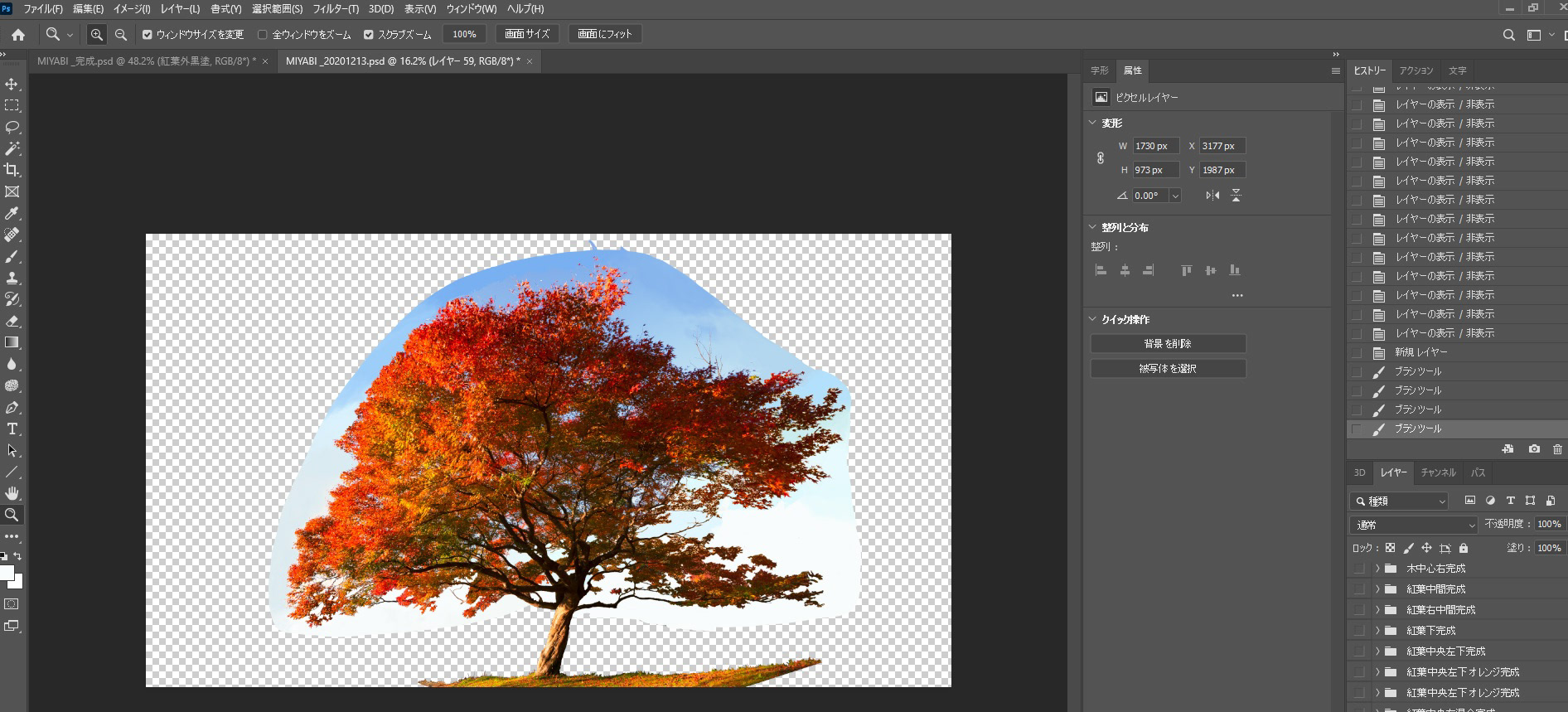Collapse the 整列と分布 section

(1092, 227)
